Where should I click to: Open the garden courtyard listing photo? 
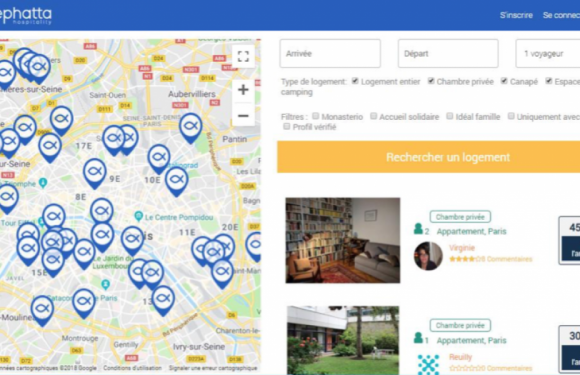click(x=343, y=340)
